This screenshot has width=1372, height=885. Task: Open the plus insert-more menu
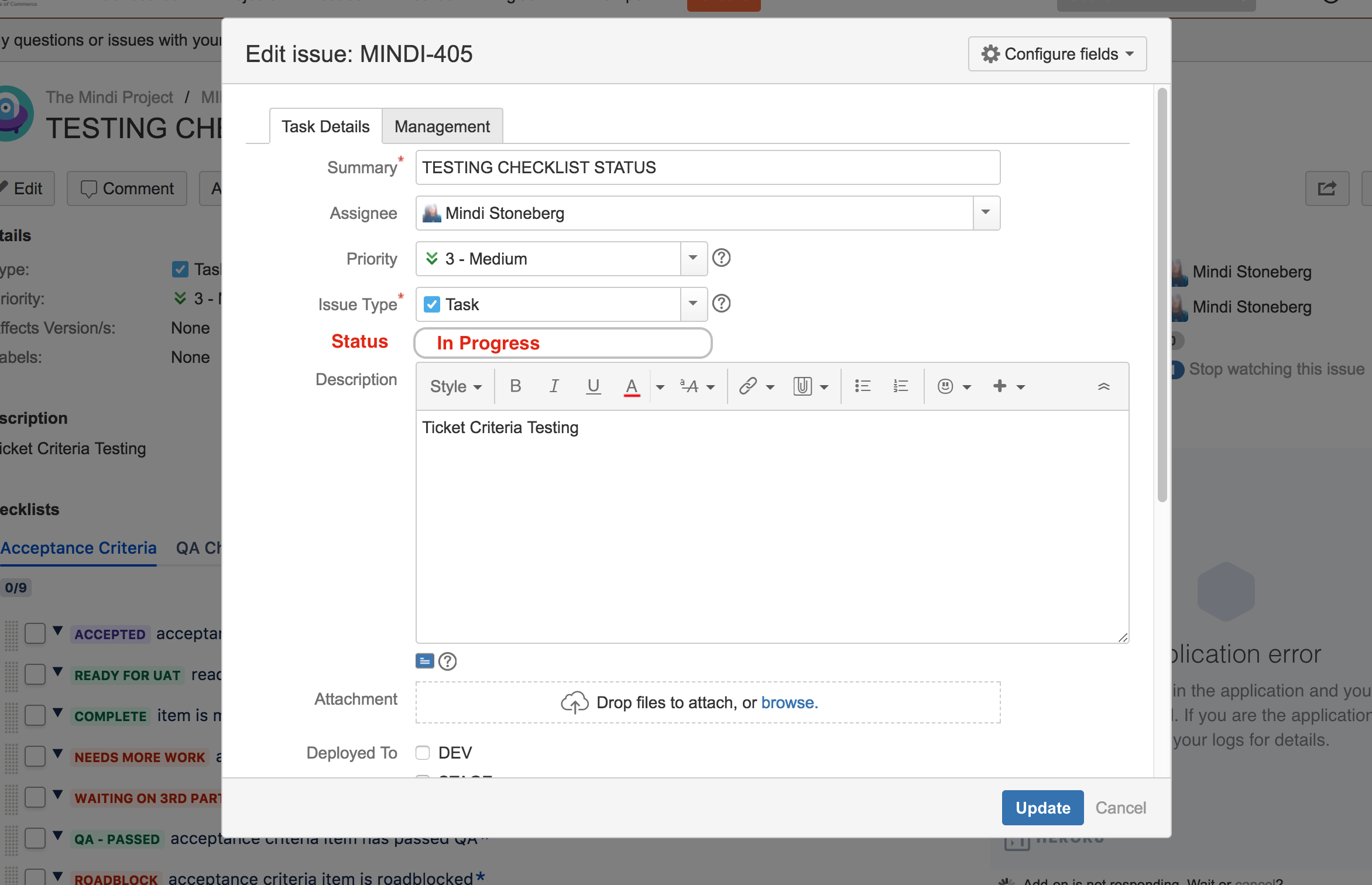(x=1009, y=386)
